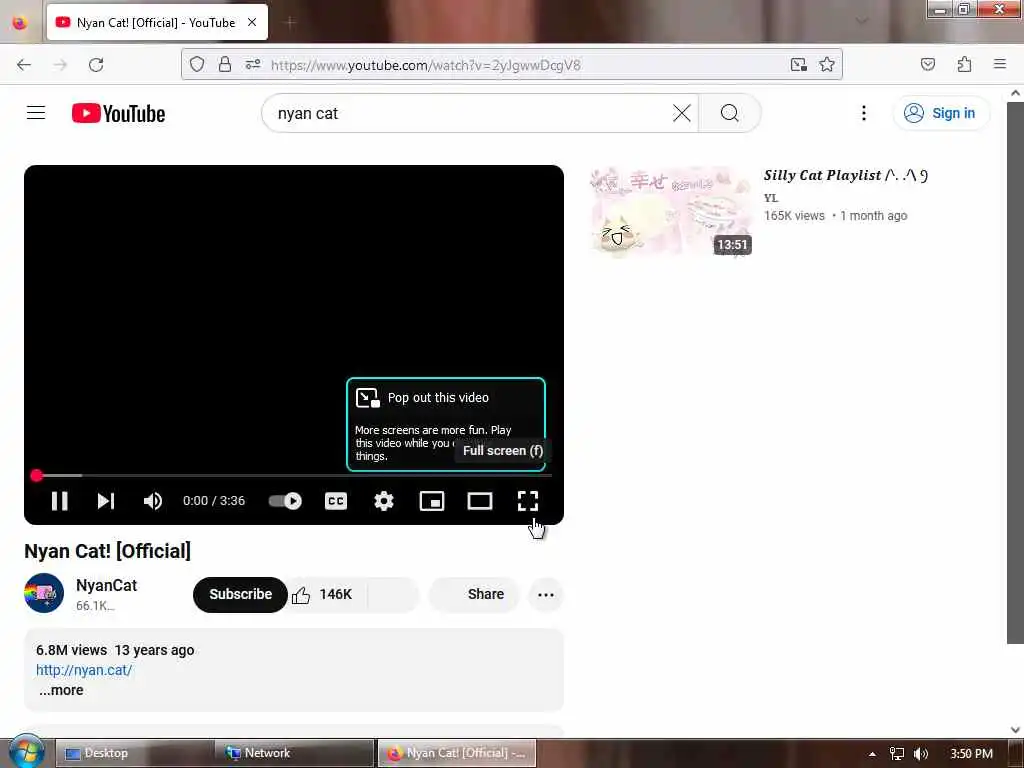Close the Nyan Cat YouTube tab
Image resolution: width=1024 pixels, height=768 pixels.
coord(252,22)
